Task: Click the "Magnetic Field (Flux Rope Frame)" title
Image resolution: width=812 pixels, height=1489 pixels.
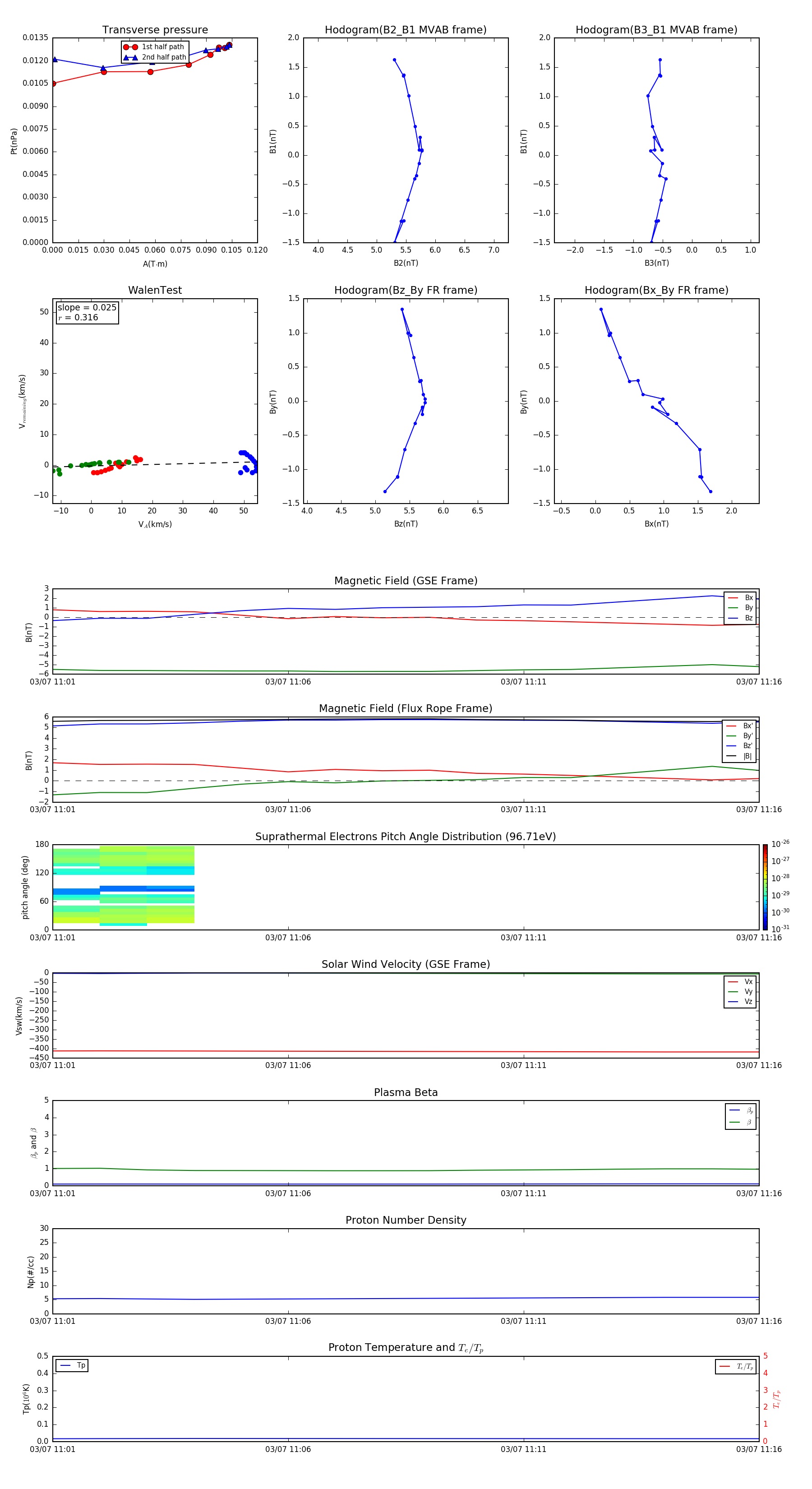Action: pyautogui.click(x=406, y=709)
